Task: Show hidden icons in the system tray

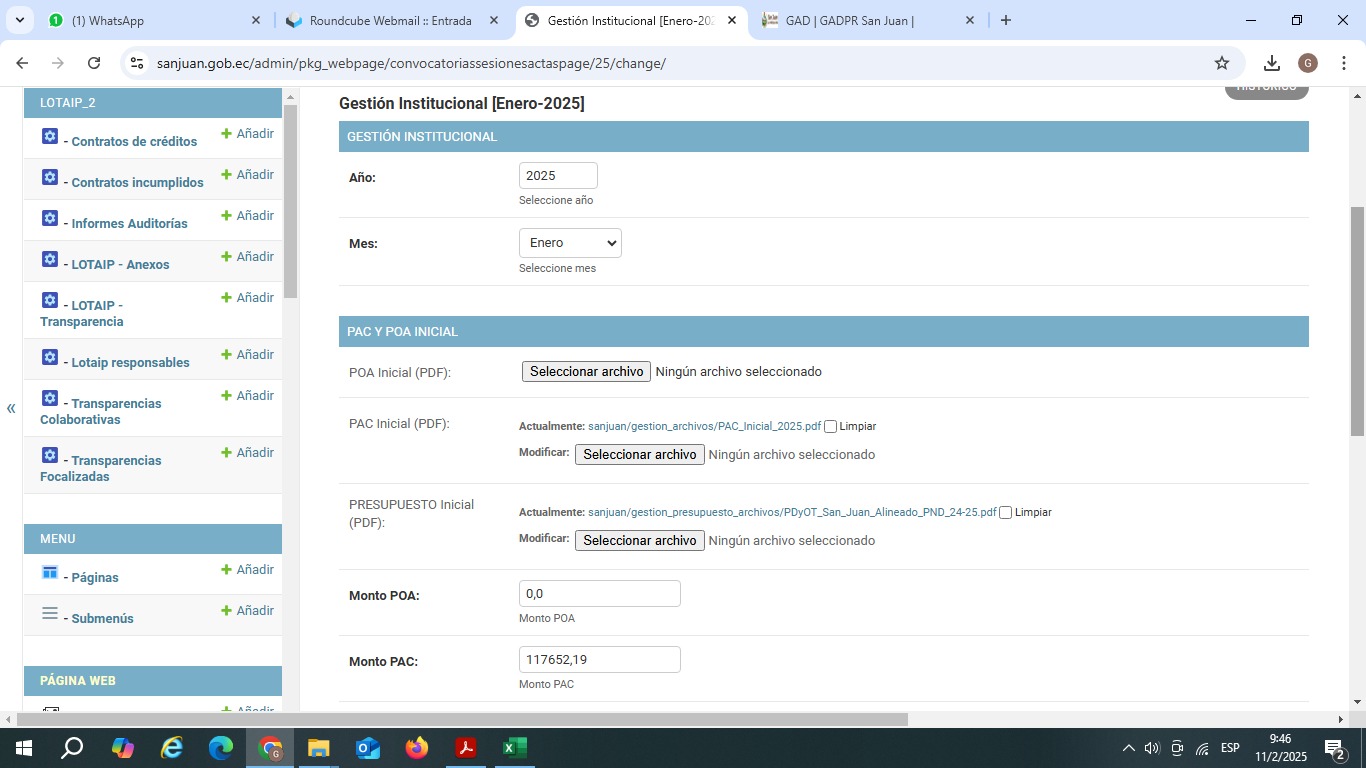Action: pyautogui.click(x=1128, y=748)
